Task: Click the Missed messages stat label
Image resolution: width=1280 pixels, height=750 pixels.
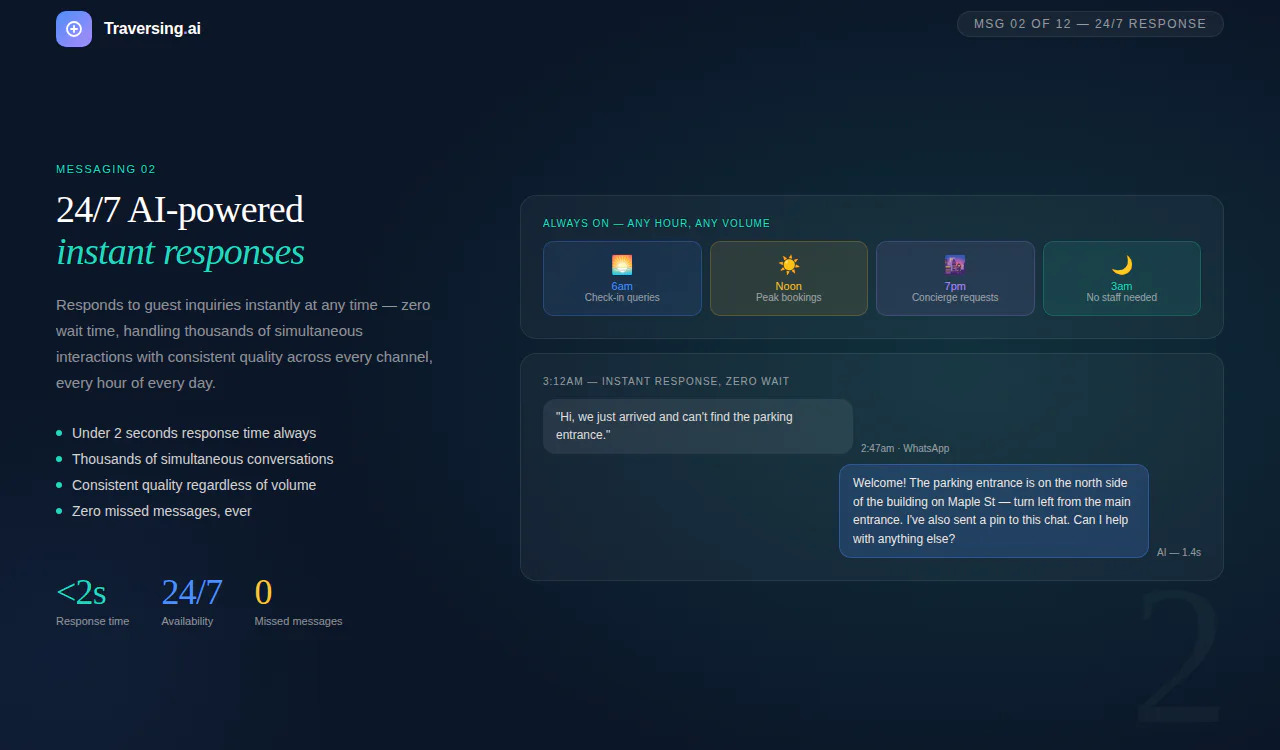Action: tap(298, 621)
